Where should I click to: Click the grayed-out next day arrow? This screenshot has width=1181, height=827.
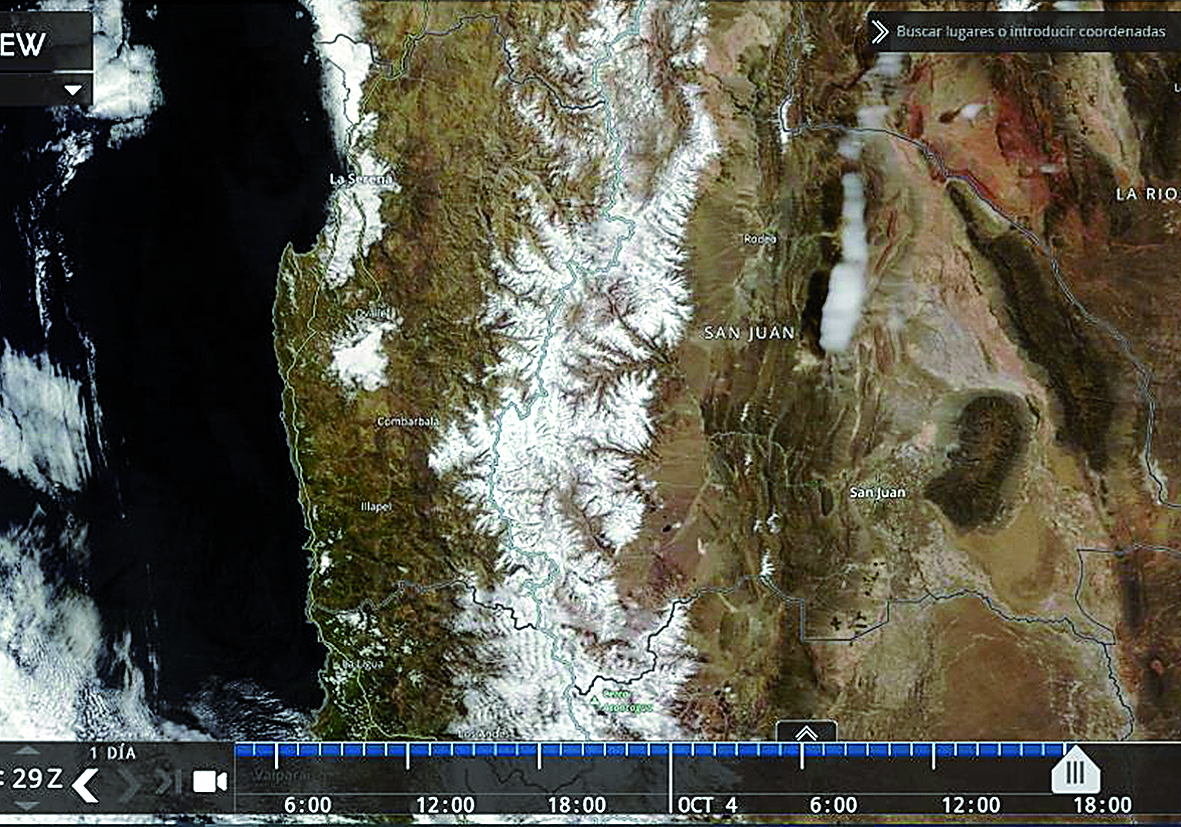pos(130,785)
